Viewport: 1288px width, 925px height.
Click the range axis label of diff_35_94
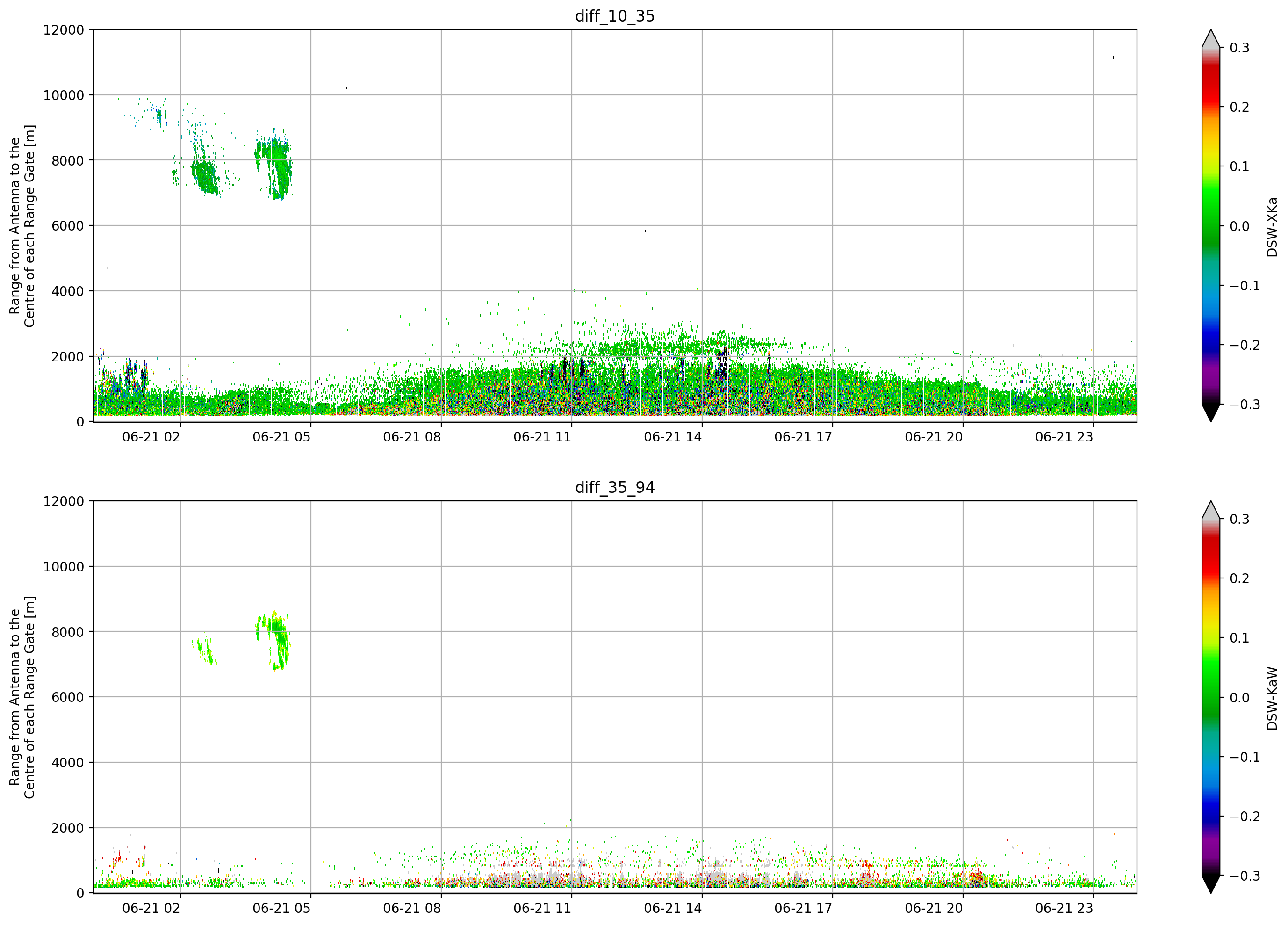click(x=22, y=697)
